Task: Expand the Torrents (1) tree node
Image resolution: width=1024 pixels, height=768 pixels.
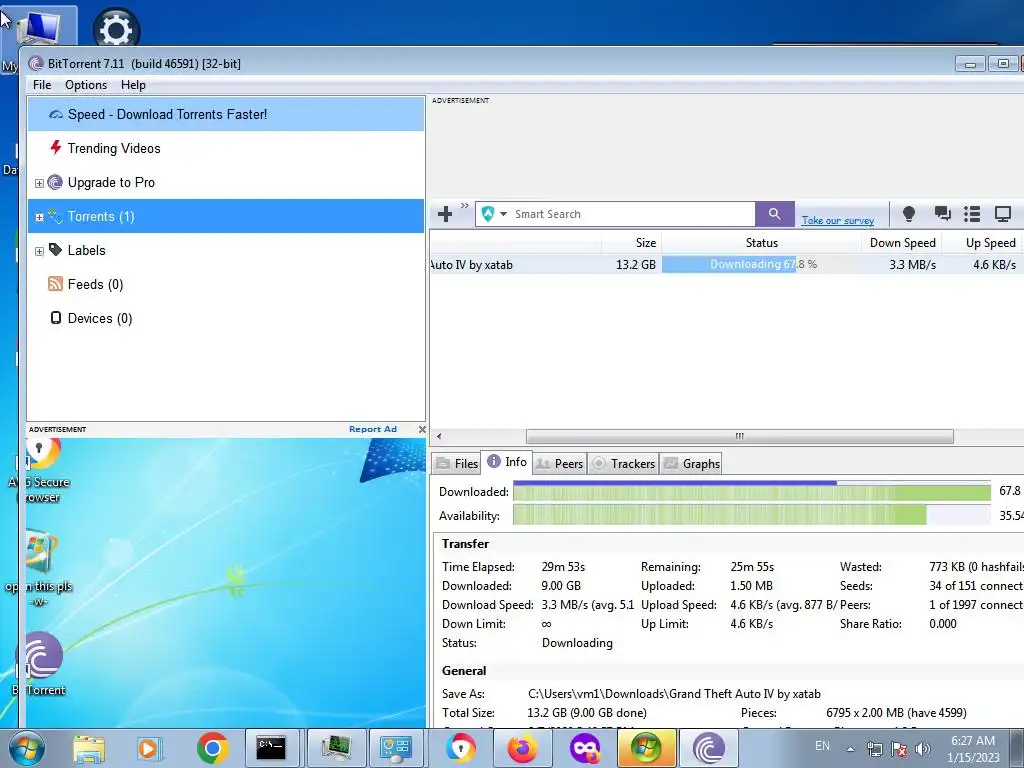Action: click(39, 217)
